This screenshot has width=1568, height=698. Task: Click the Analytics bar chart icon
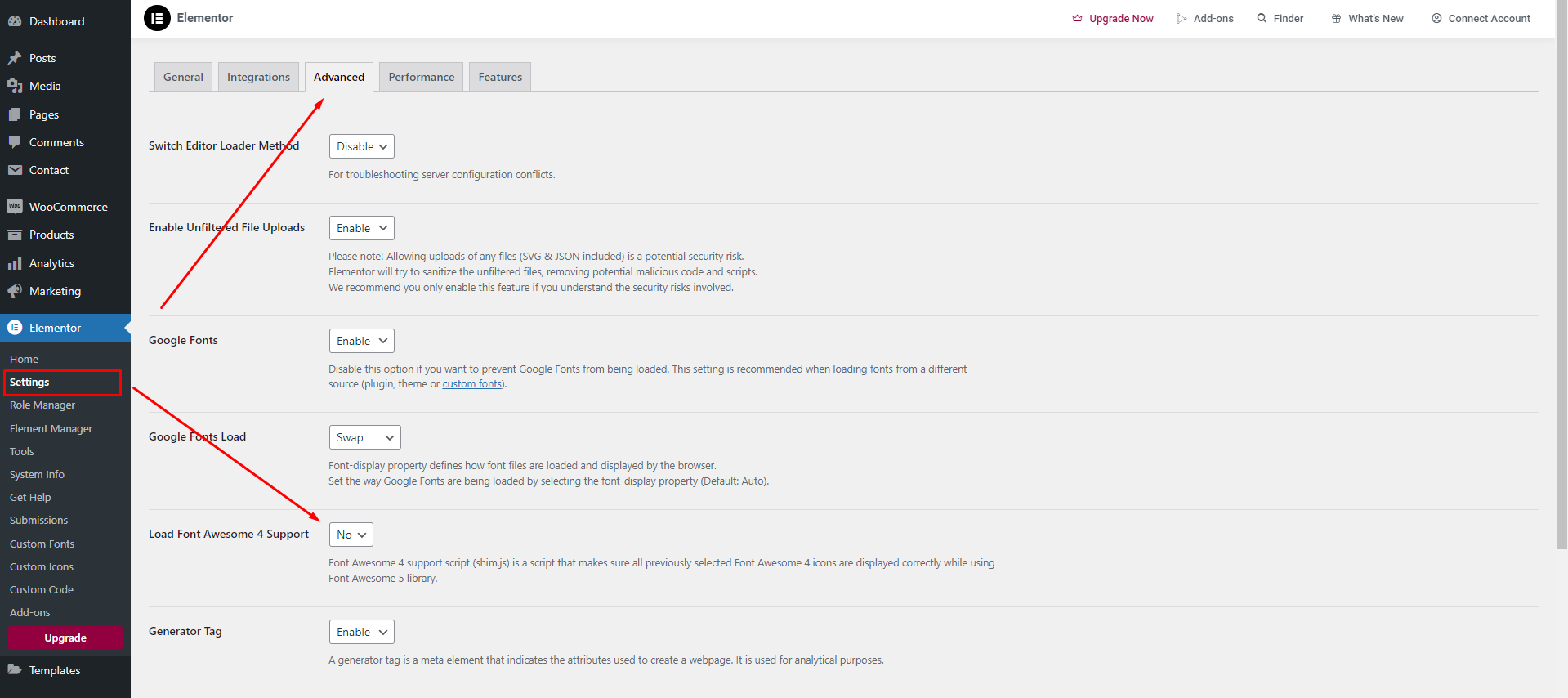click(15, 263)
